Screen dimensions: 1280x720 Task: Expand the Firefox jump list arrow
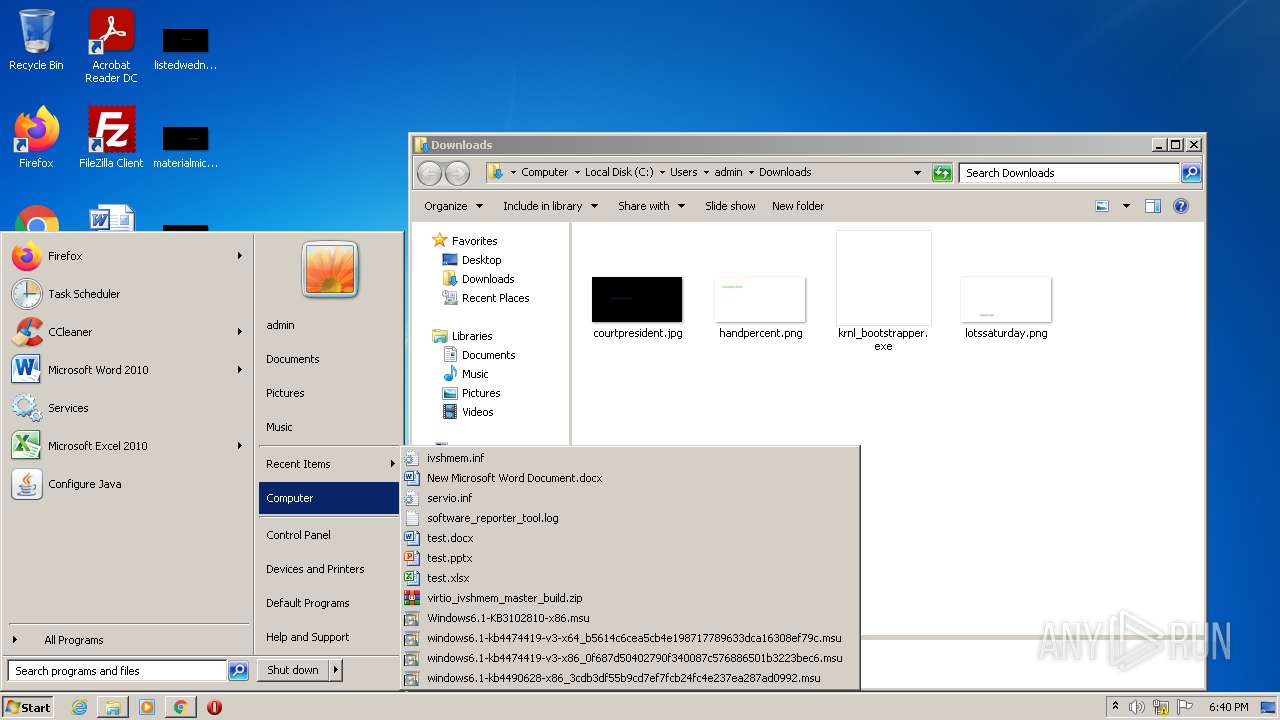pos(239,256)
